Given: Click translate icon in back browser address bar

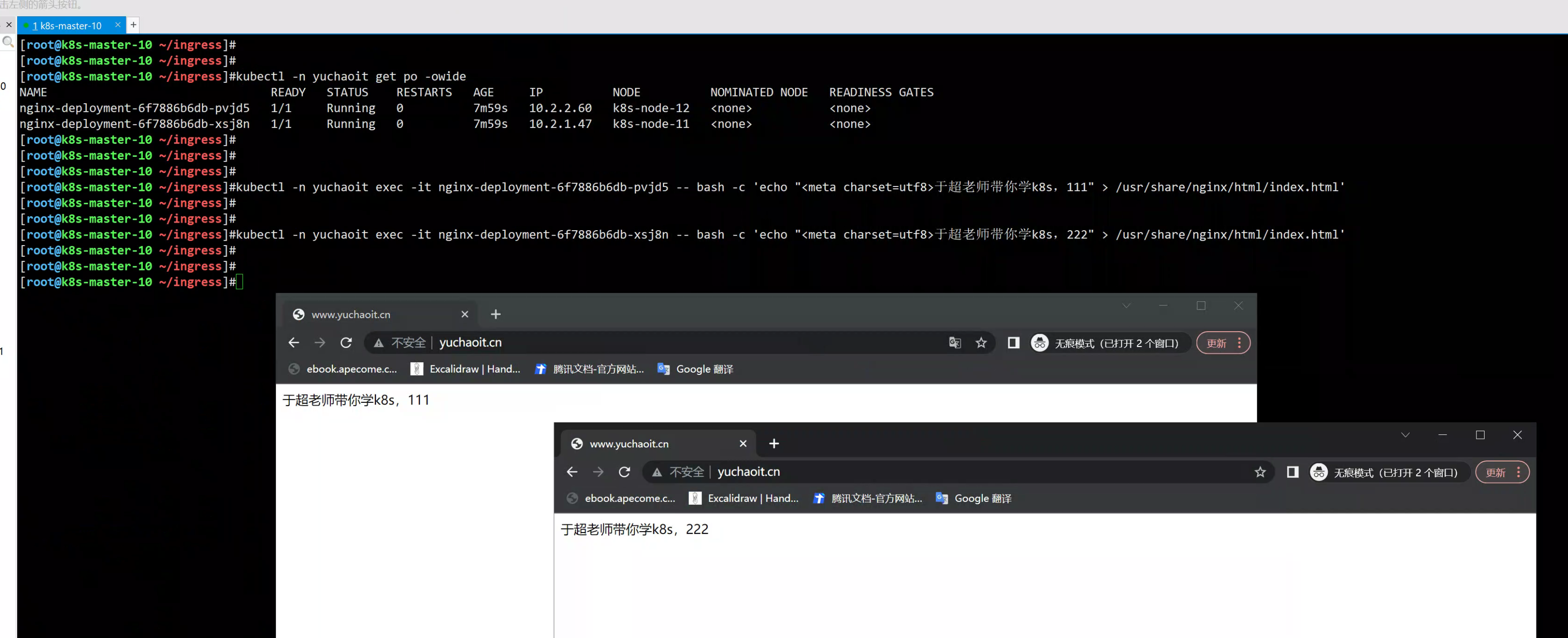Looking at the screenshot, I should point(954,343).
